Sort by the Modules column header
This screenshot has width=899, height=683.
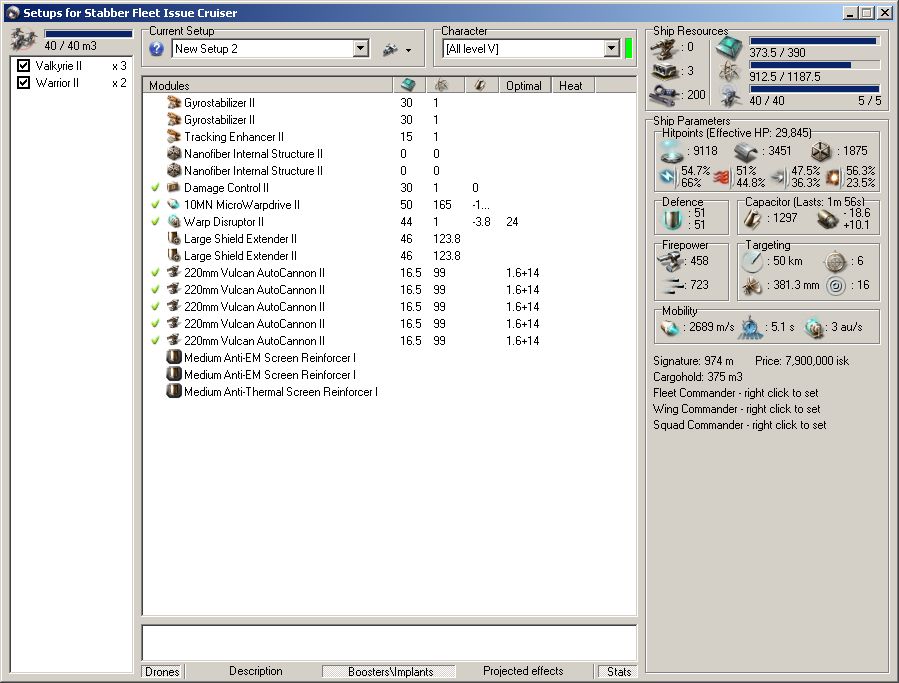coord(268,85)
